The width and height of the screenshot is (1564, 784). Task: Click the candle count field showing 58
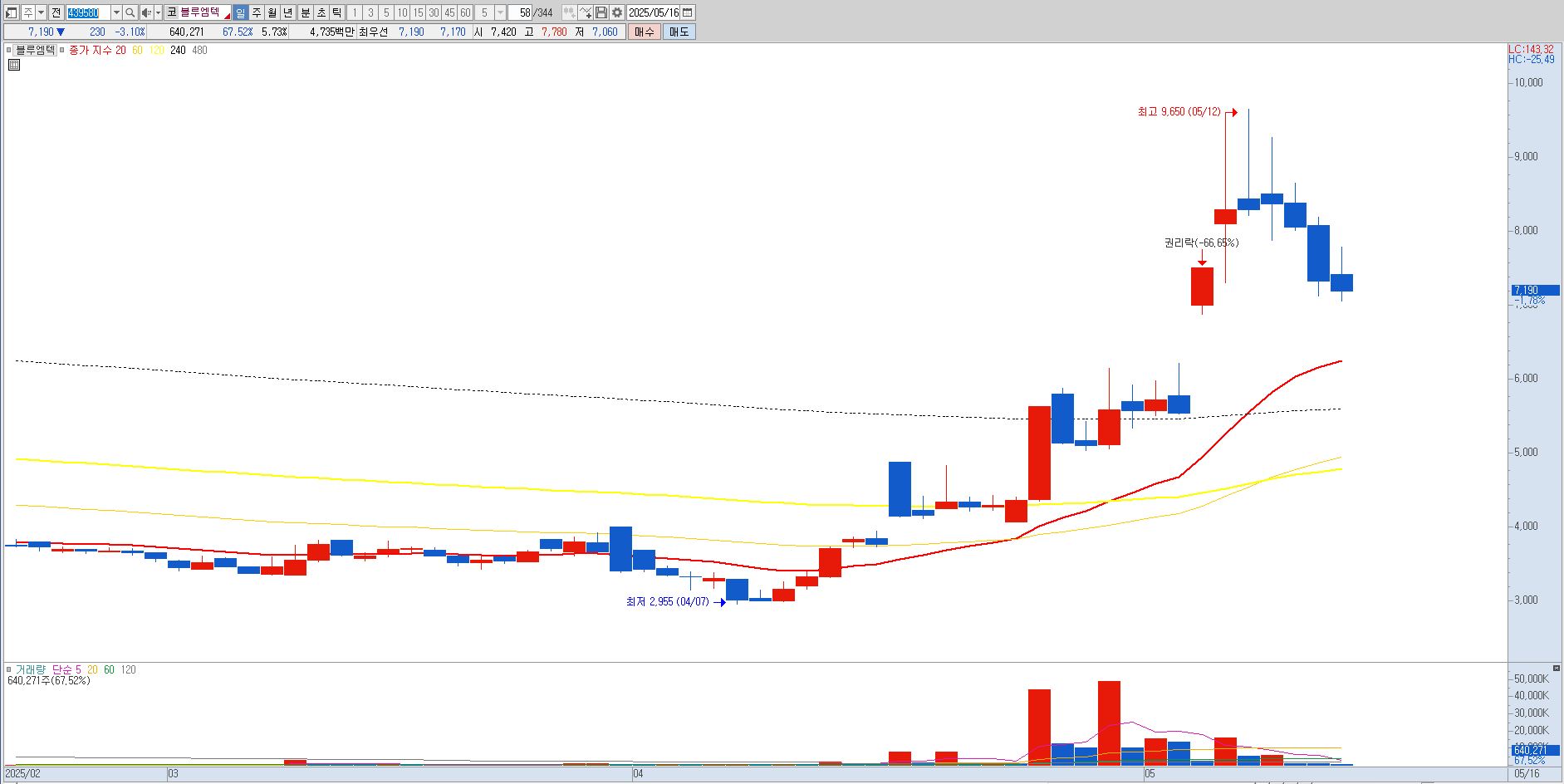point(520,12)
